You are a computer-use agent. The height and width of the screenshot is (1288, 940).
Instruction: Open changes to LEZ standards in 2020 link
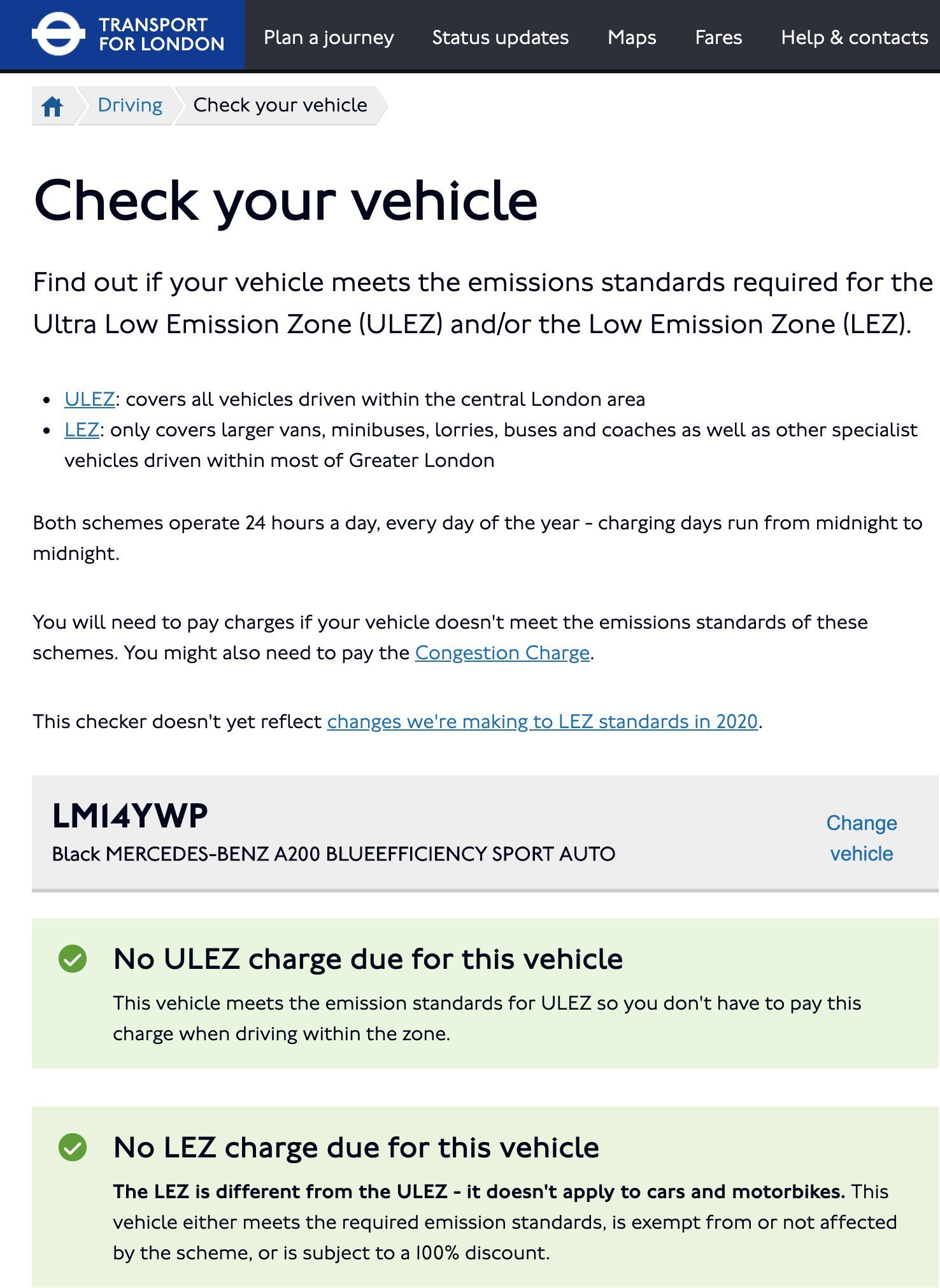tap(543, 722)
